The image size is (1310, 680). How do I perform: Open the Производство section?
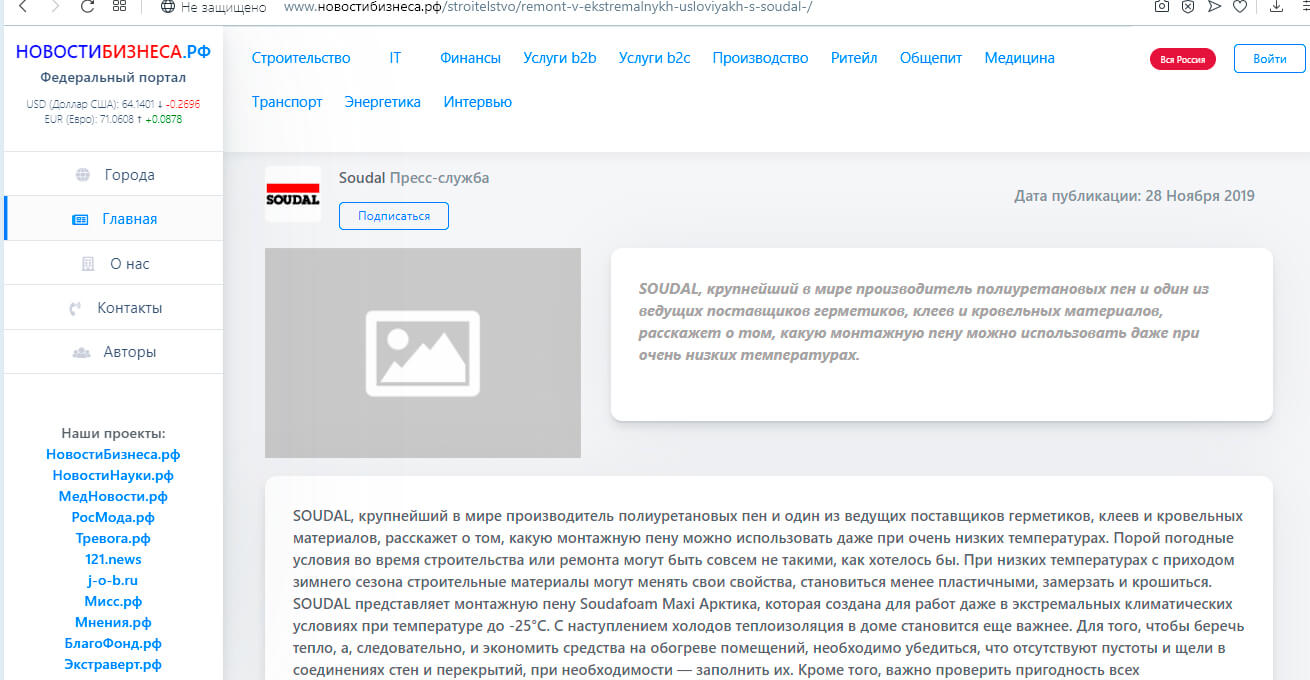[x=760, y=58]
